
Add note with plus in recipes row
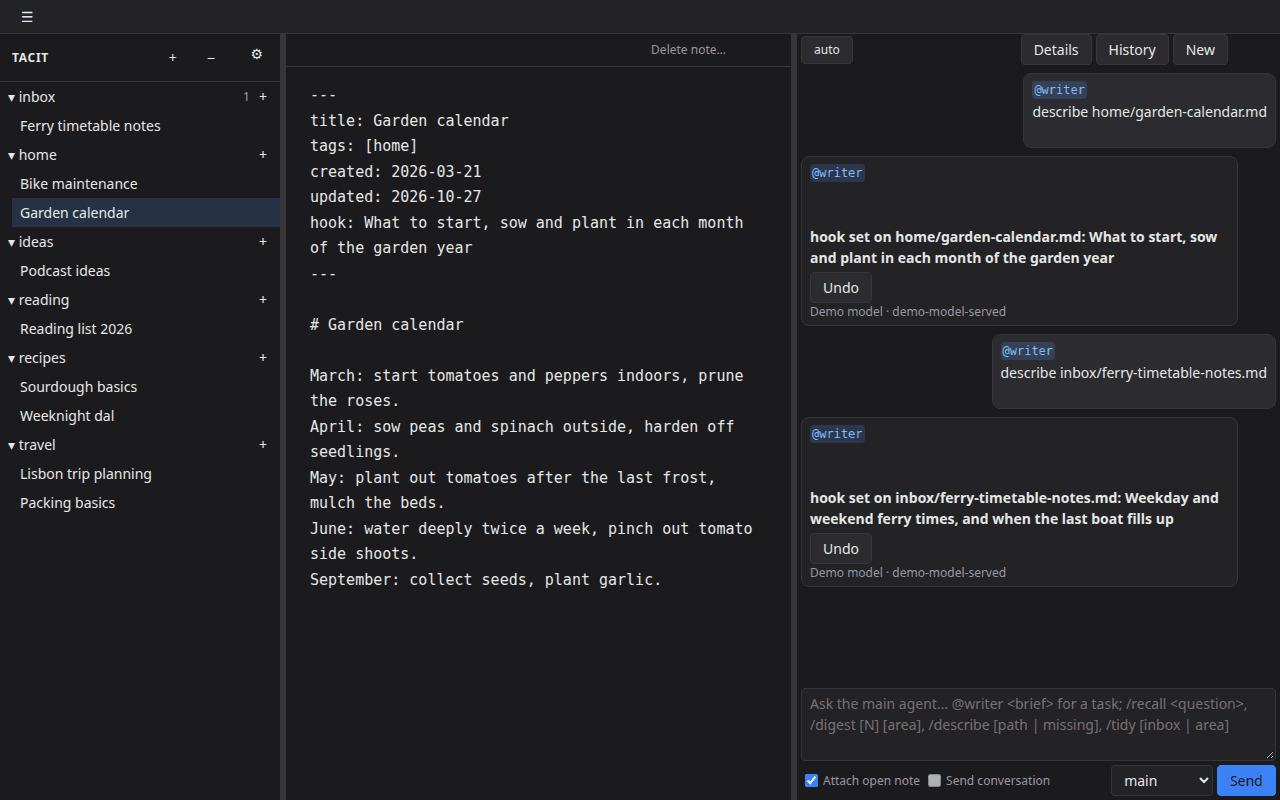click(x=263, y=358)
